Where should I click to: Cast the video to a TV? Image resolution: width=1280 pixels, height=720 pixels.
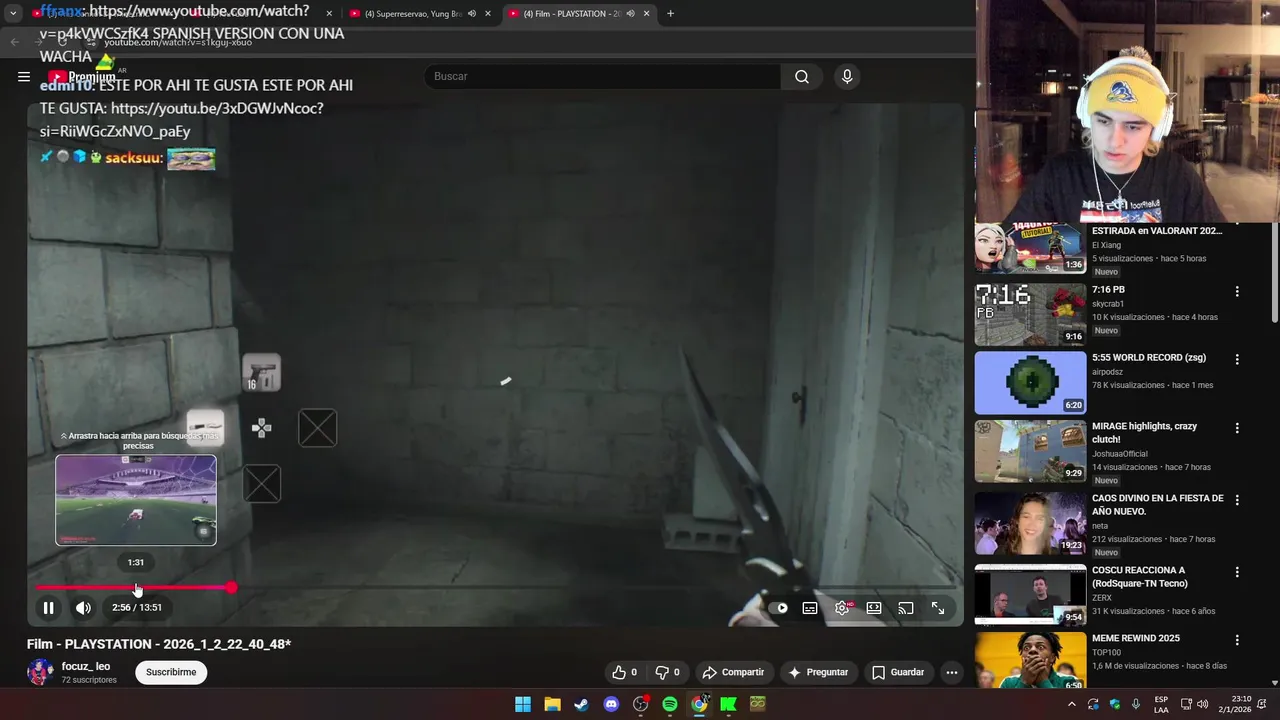906,608
